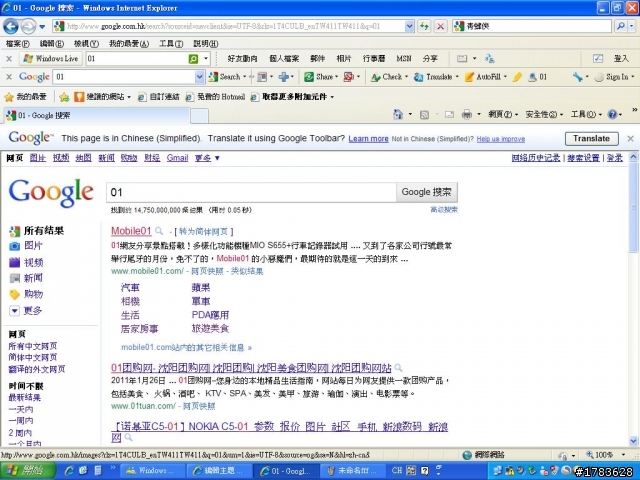Click the Translate button on Google Toolbar
Screen dimensions: 640x480
coord(436,77)
